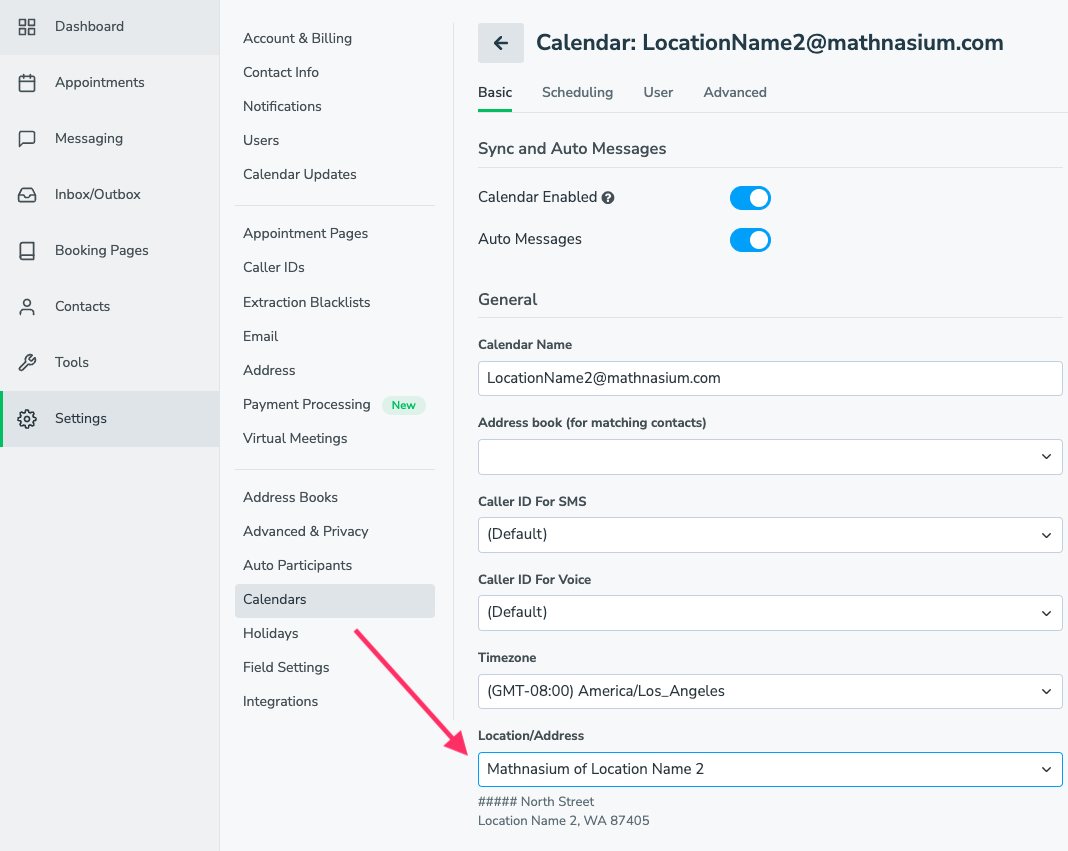
Task: Go to Address Books settings
Action: (x=290, y=497)
